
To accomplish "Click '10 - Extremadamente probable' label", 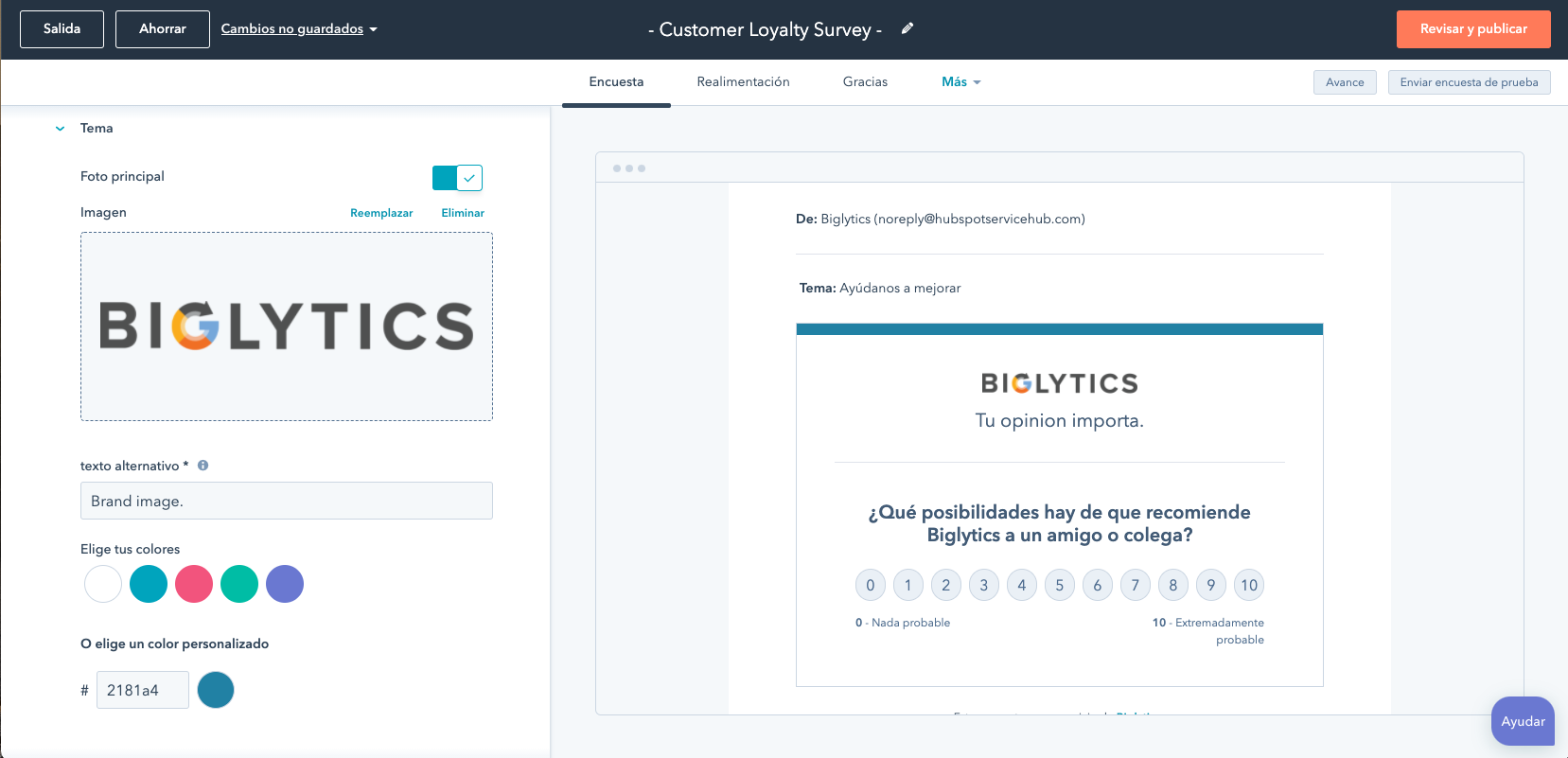I will pos(1208,631).
